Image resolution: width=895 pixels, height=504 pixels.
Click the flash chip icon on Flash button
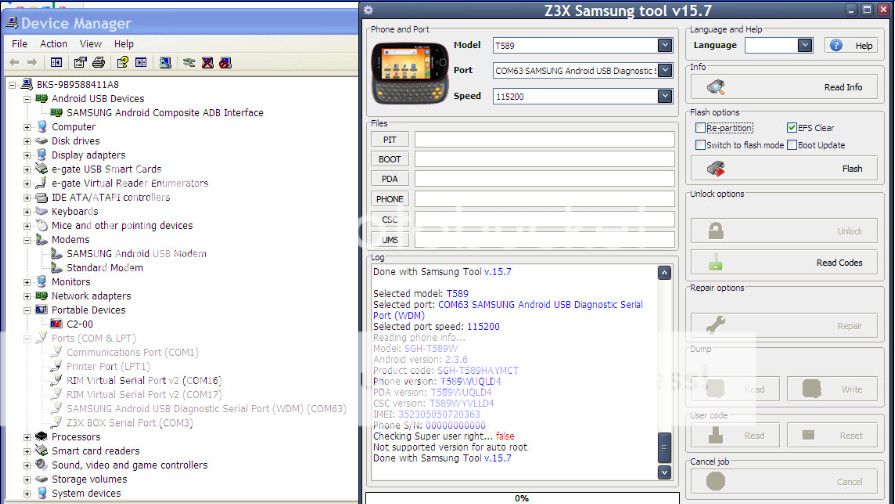click(x=716, y=168)
